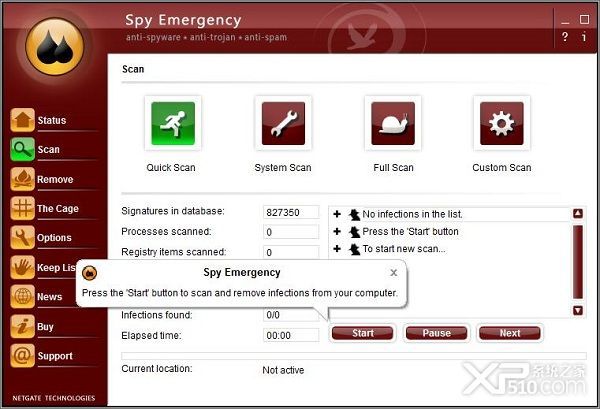Screen dimensions: 600x409
Task: Open the News globe icon
Action: point(23,297)
